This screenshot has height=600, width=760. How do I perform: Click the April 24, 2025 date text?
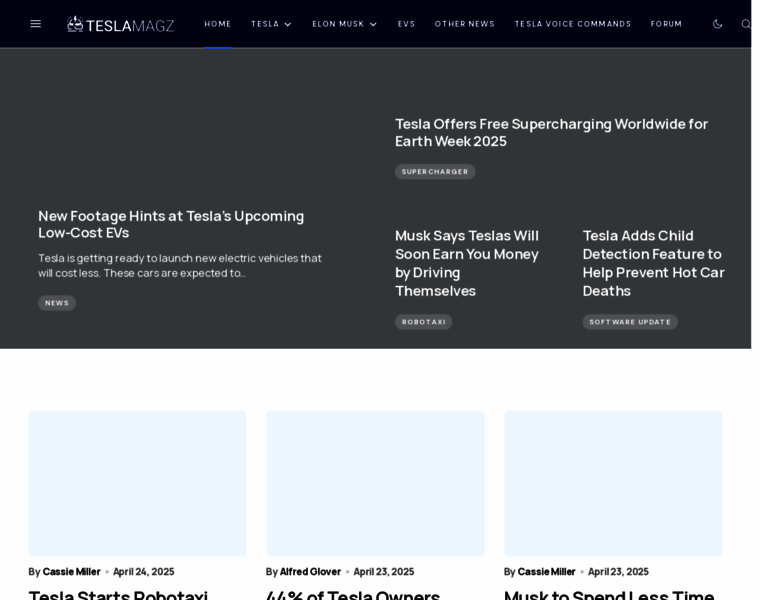pos(143,572)
